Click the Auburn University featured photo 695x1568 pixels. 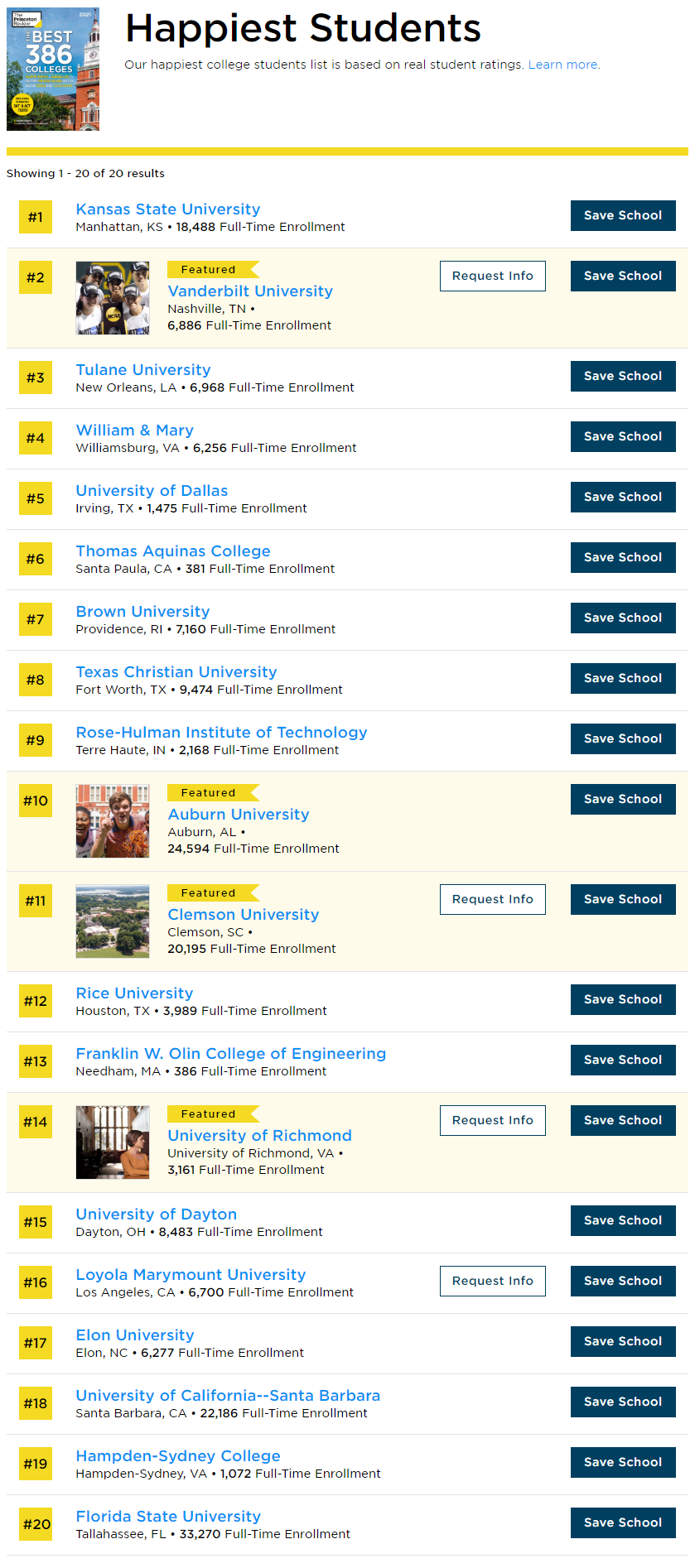(113, 821)
